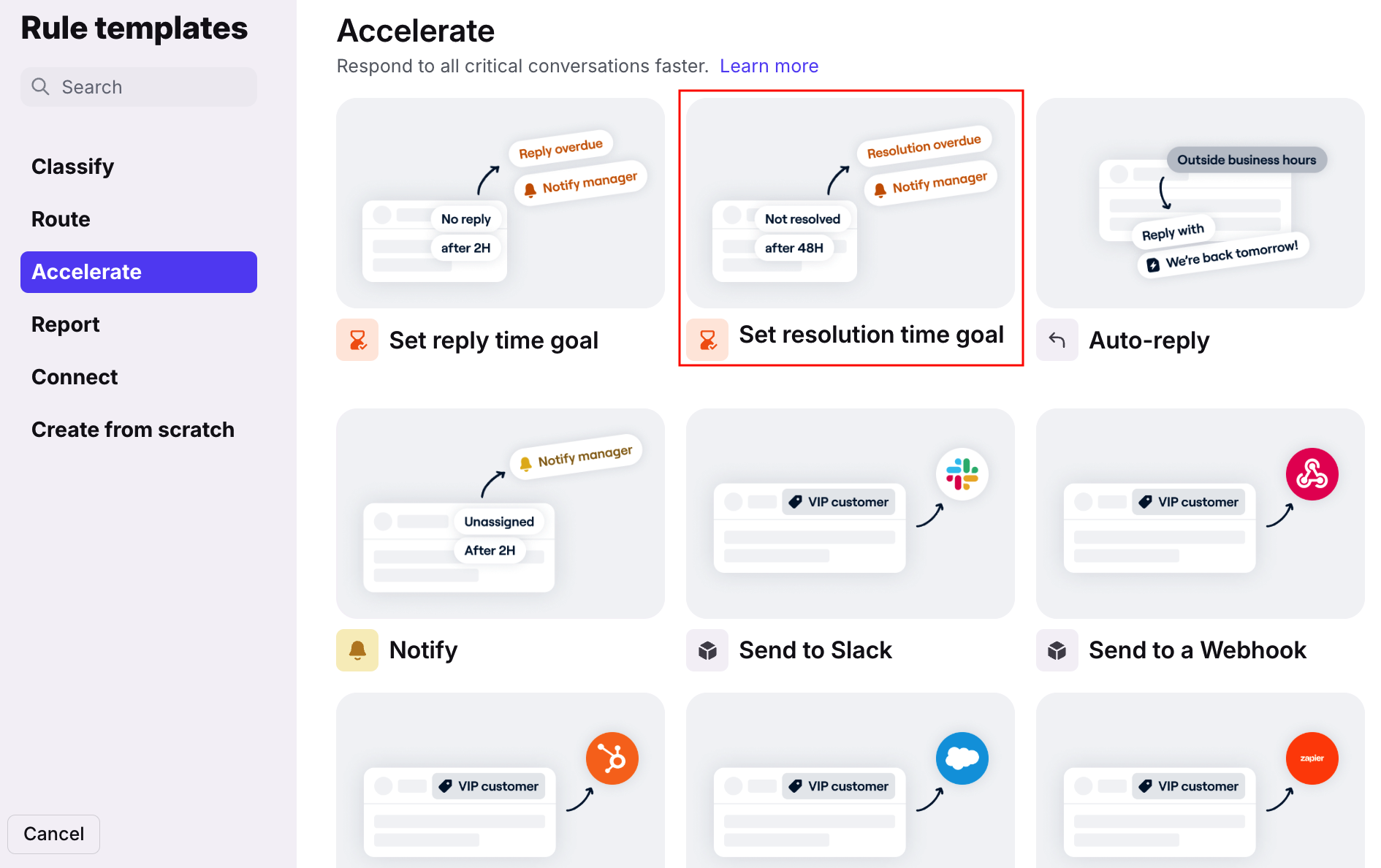Click the Cancel button

tap(54, 834)
